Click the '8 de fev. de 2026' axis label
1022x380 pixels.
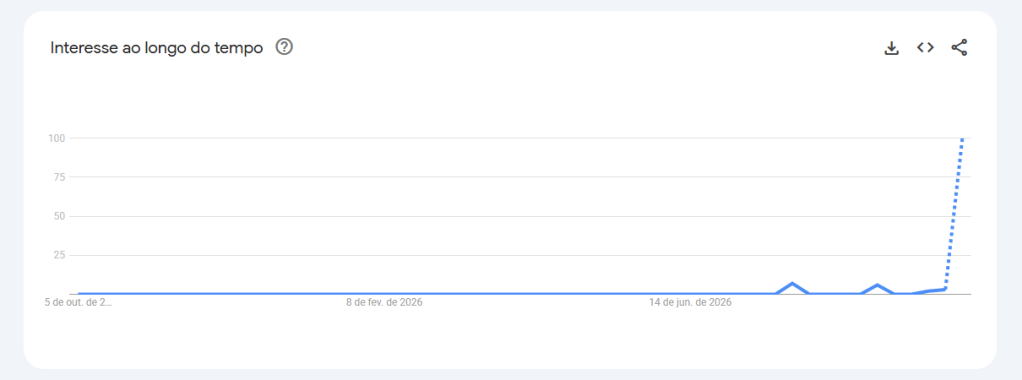(x=385, y=303)
